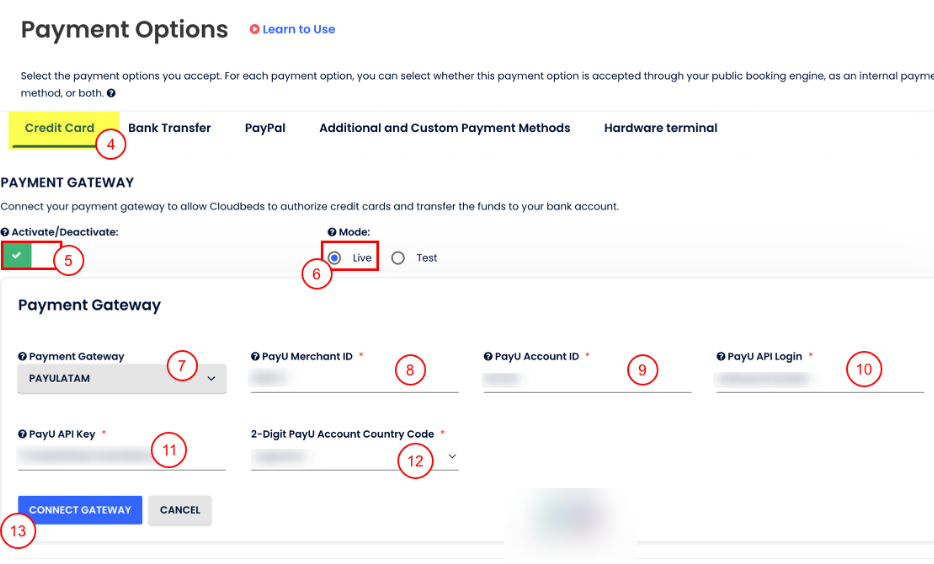Go to the Hardware terminal tab
The height and width of the screenshot is (564, 934).
click(660, 128)
